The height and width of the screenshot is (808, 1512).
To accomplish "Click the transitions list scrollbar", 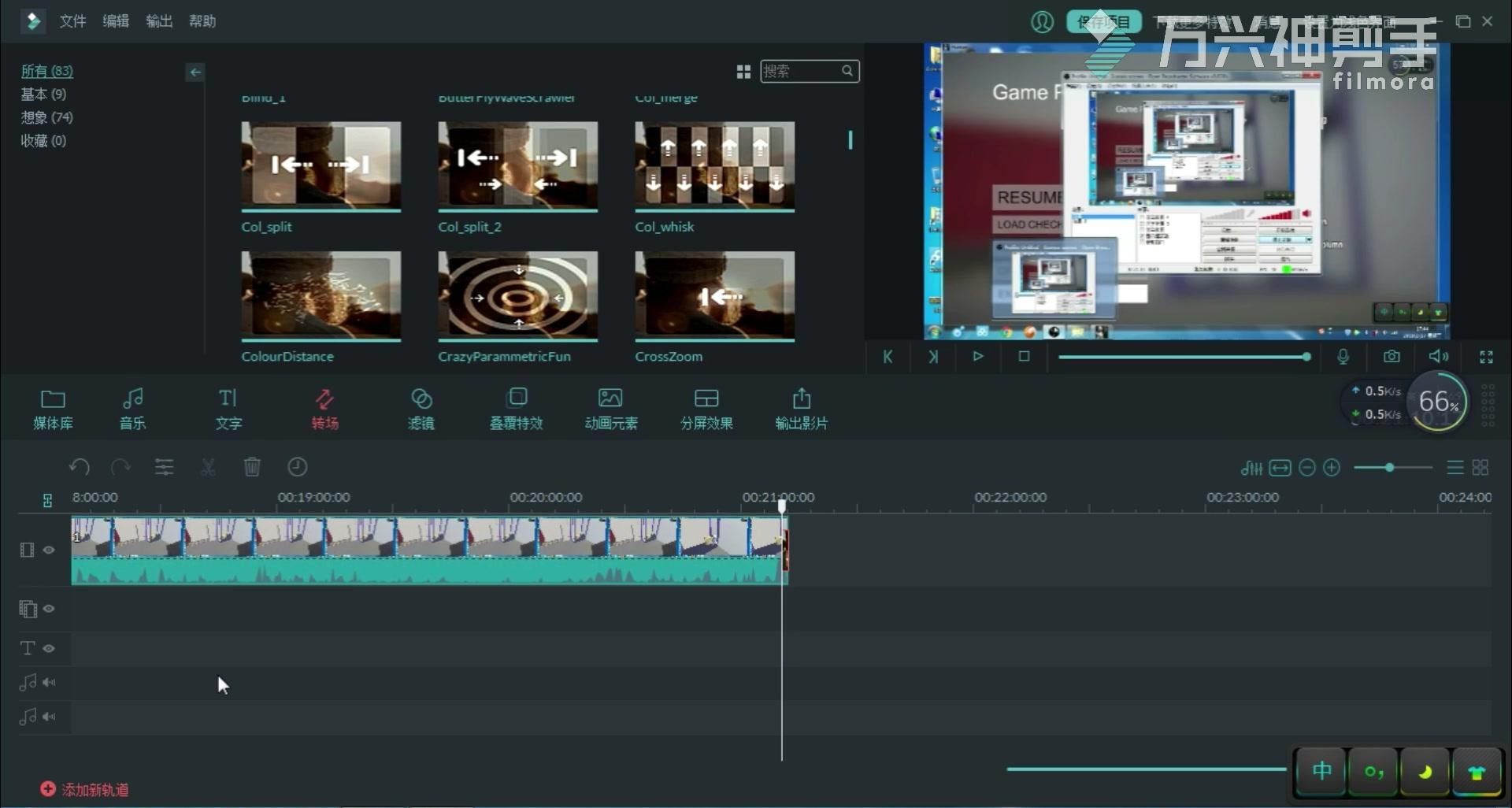I will point(850,140).
